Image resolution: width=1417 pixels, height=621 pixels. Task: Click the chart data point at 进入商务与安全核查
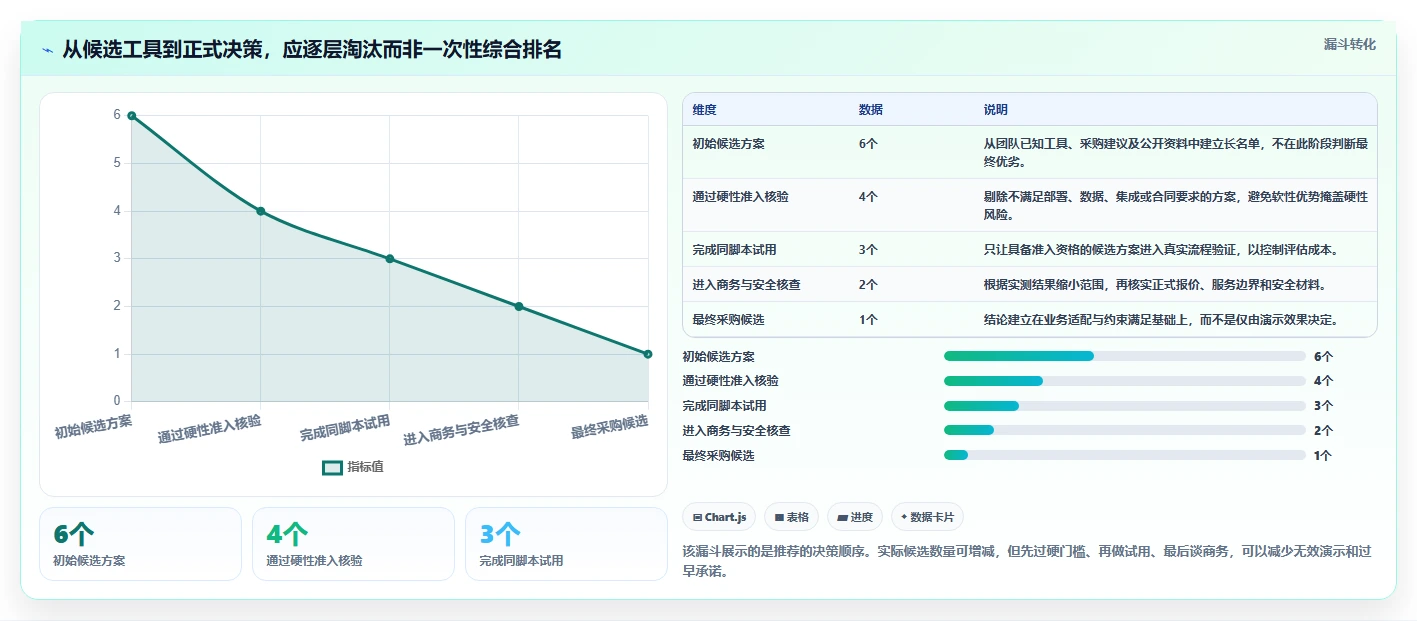518,306
